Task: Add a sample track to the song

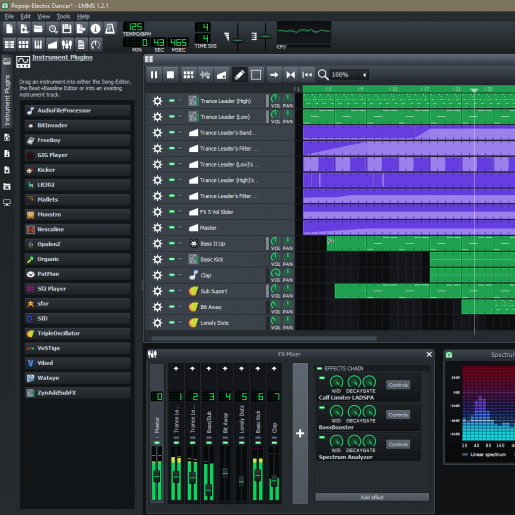Action: pos(205,75)
